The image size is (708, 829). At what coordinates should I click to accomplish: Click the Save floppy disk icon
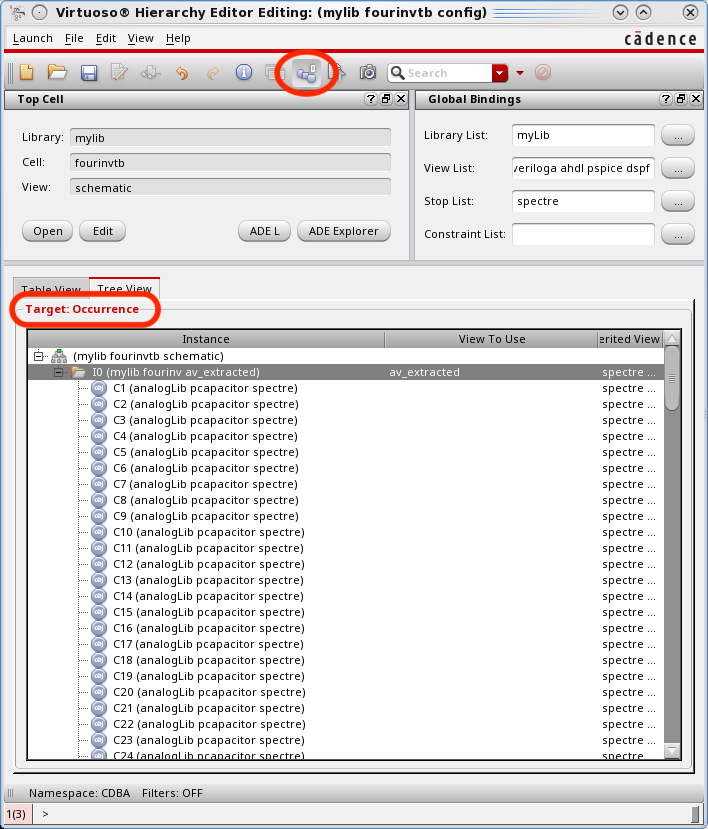(x=88, y=73)
